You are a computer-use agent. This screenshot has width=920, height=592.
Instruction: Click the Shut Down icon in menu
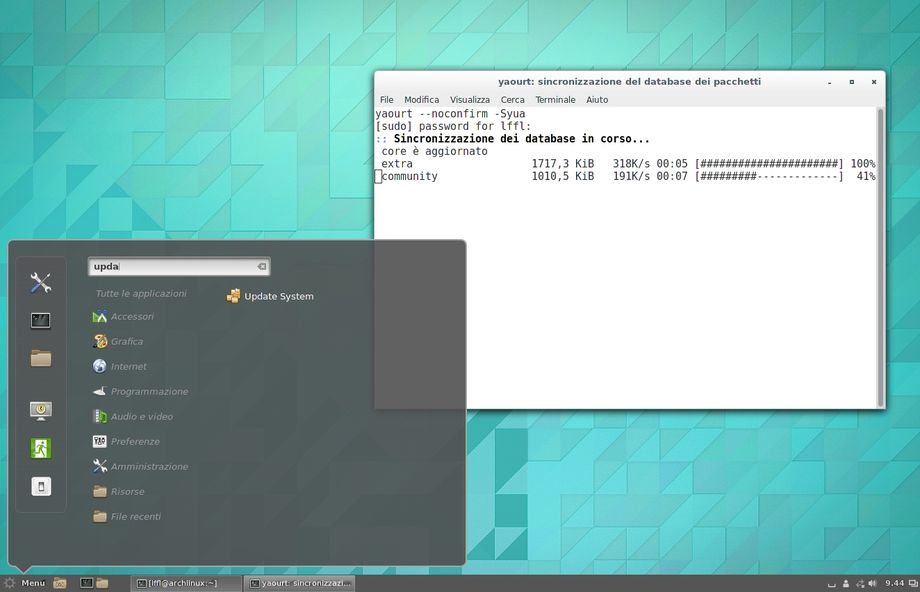point(40,487)
